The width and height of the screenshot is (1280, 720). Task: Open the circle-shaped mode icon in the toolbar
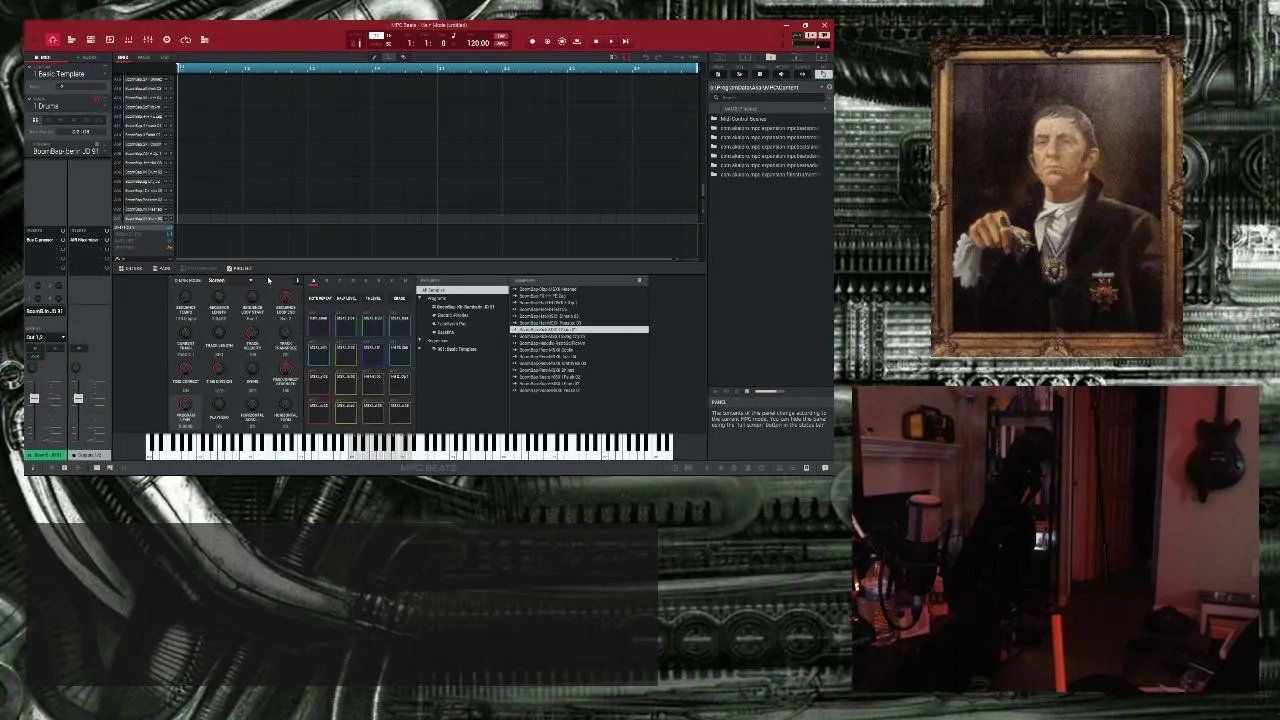tap(167, 40)
